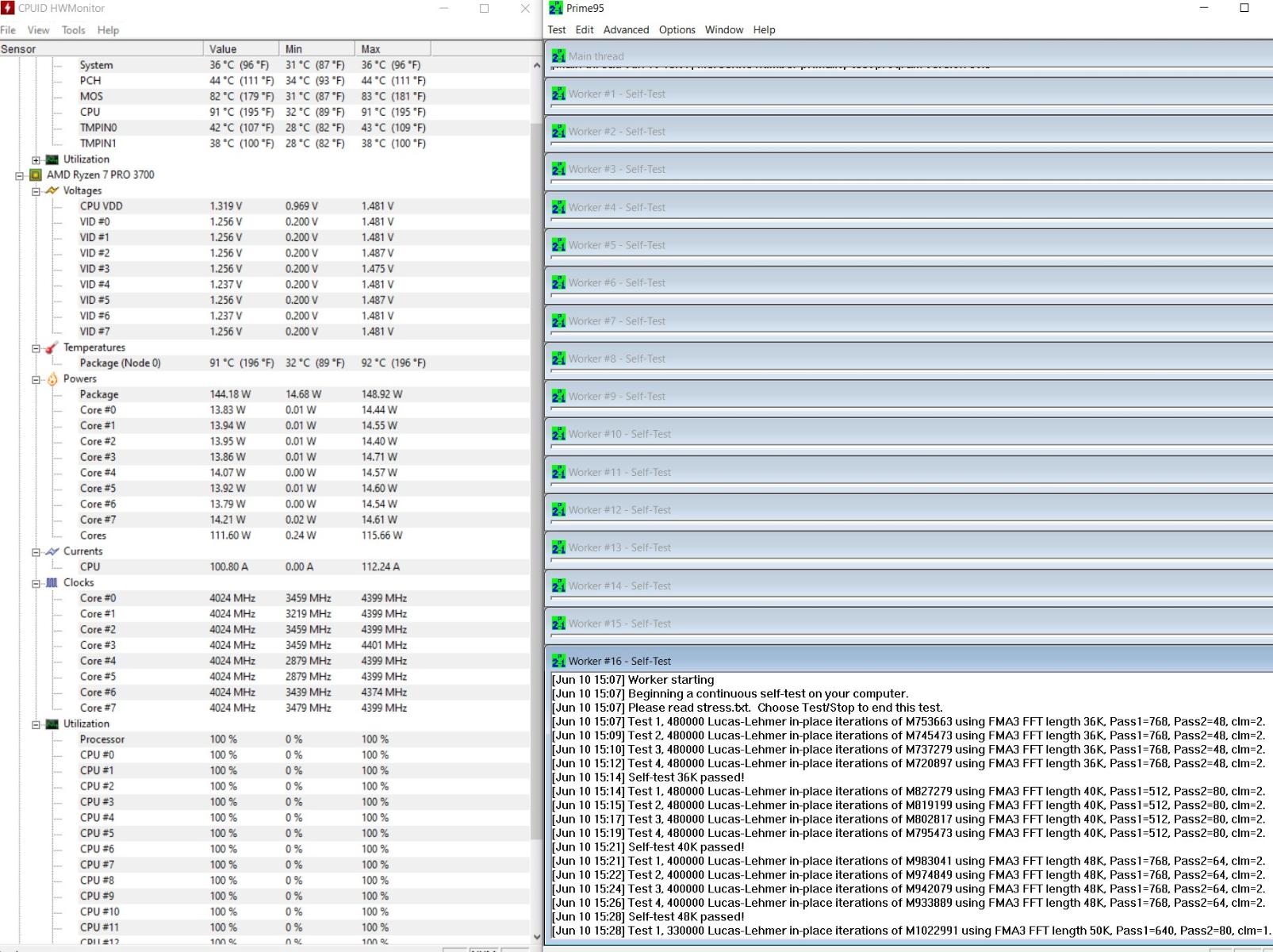This screenshot has height=952, width=1273.
Task: Select the Processor utilization row
Action: tap(265, 739)
